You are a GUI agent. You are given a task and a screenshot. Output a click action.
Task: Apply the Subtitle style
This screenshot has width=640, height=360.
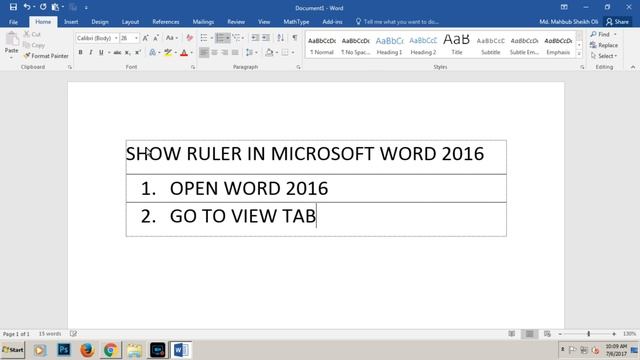point(491,45)
